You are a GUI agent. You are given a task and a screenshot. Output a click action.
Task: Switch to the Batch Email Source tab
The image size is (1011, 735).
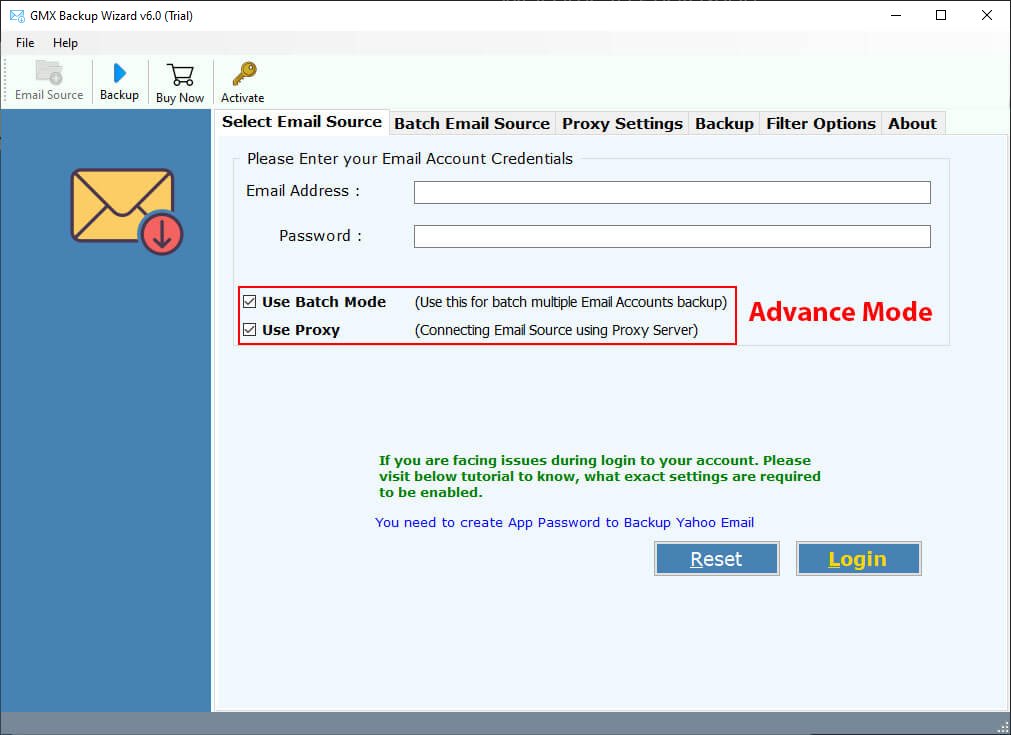472,124
